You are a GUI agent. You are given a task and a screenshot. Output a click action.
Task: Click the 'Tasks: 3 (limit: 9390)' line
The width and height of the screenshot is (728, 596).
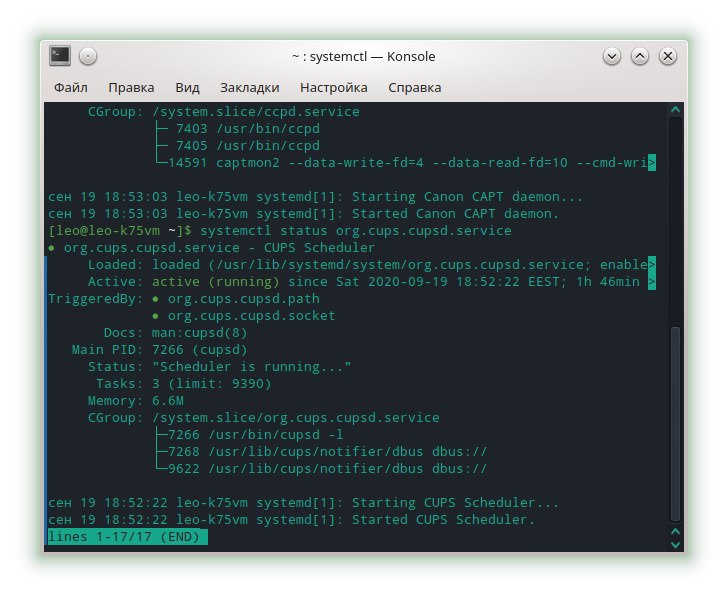[183, 383]
